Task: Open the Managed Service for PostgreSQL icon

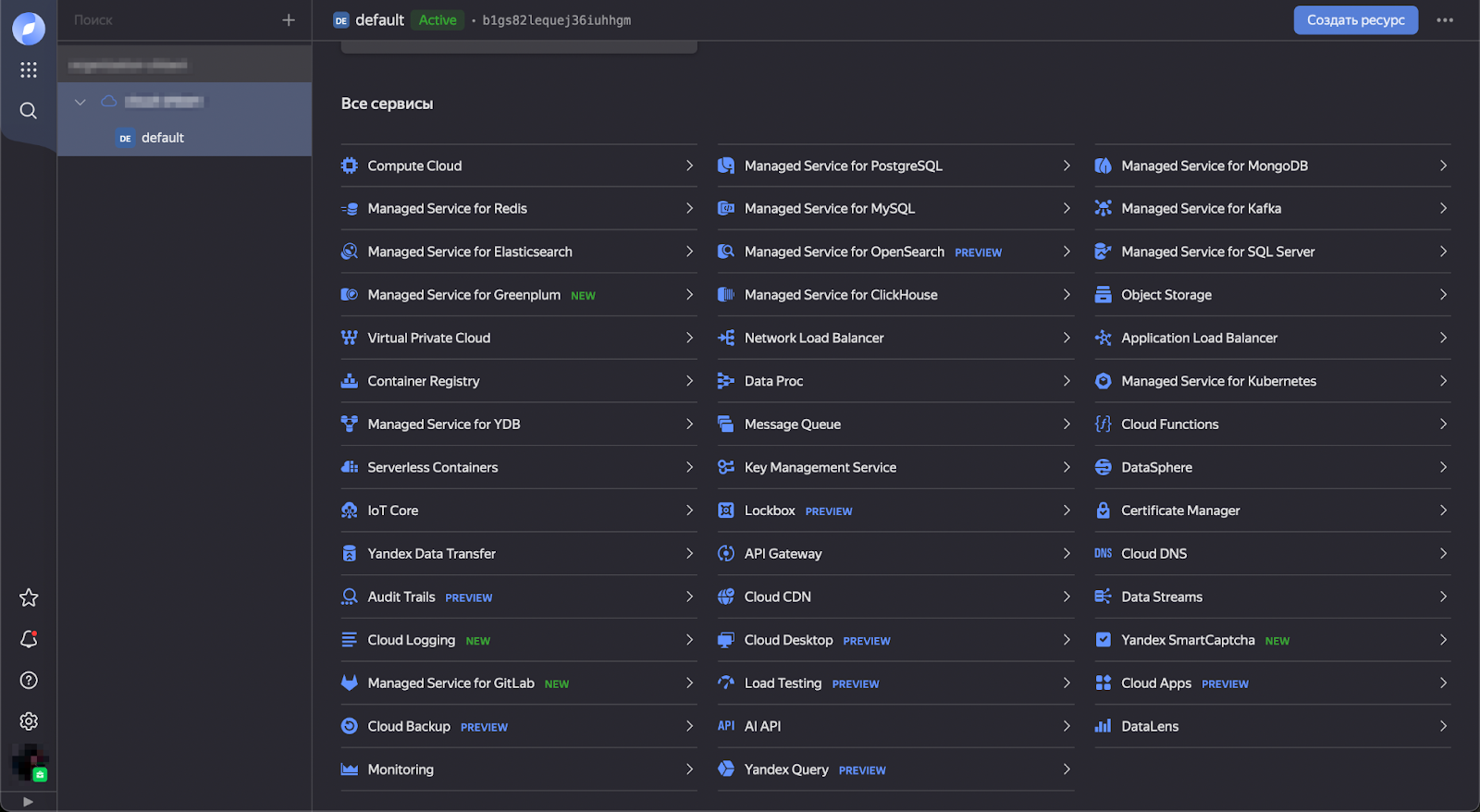Action: pos(726,166)
